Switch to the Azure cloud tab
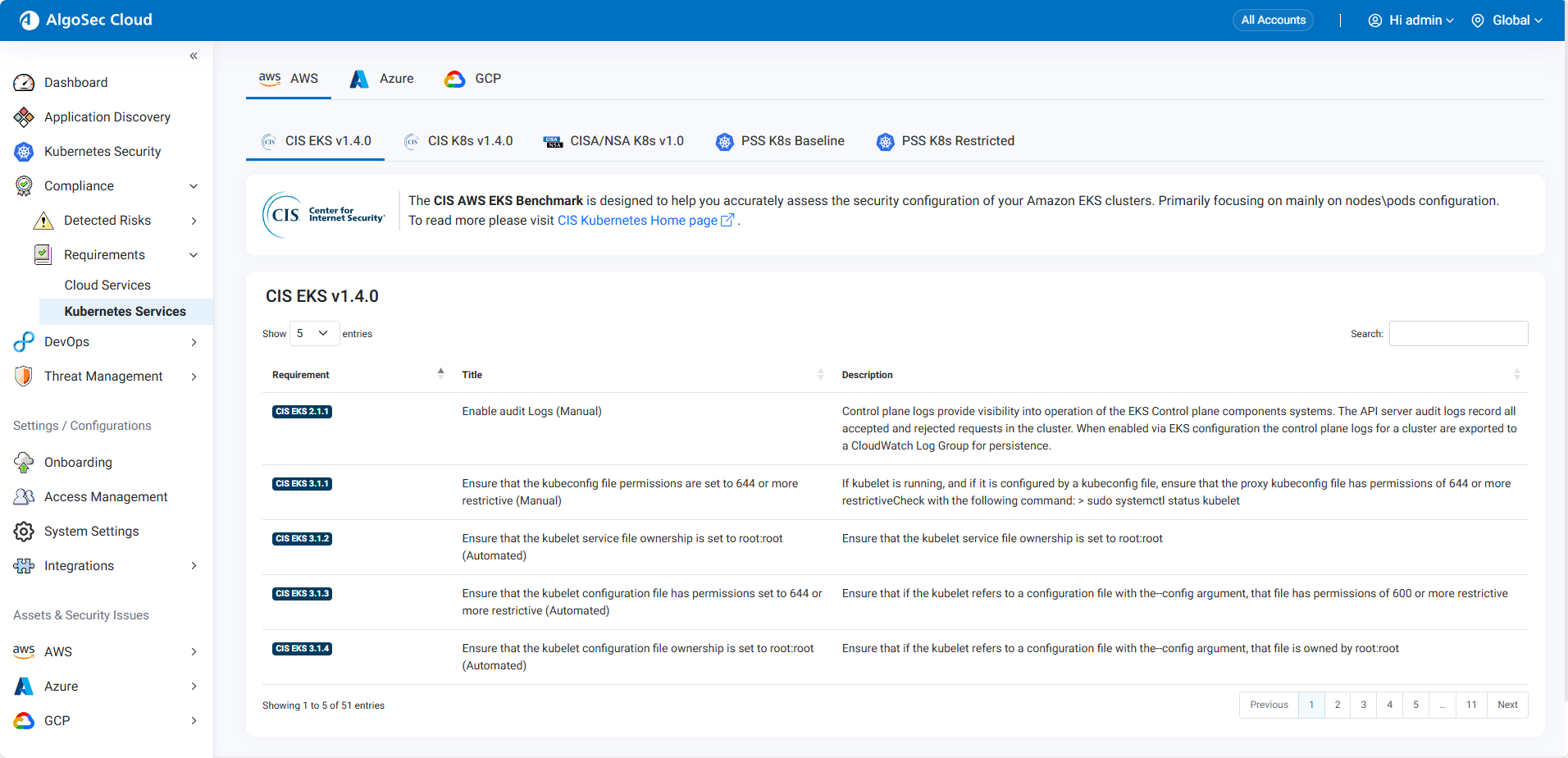 (x=382, y=79)
